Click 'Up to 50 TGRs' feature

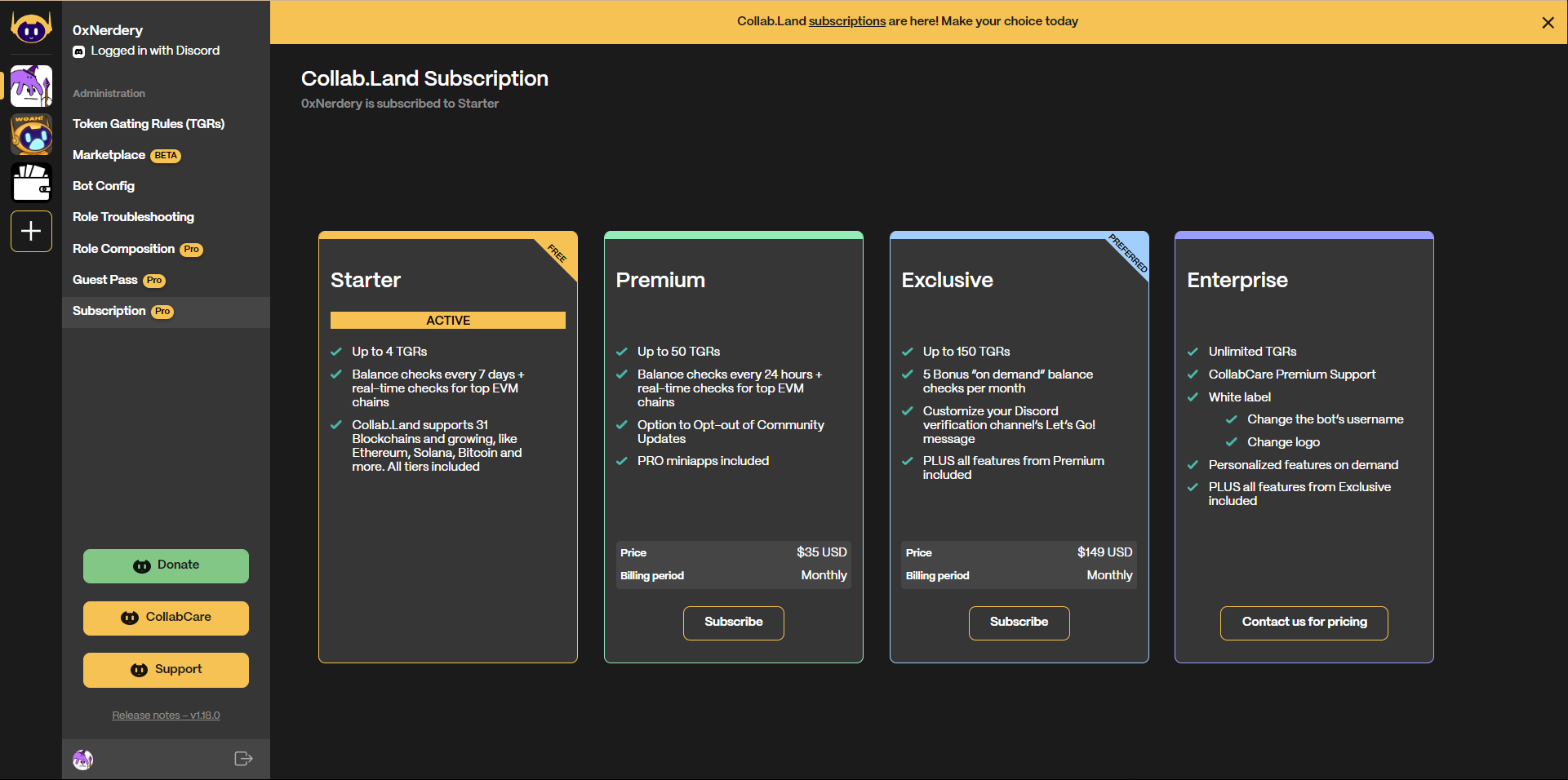pyautogui.click(x=678, y=352)
